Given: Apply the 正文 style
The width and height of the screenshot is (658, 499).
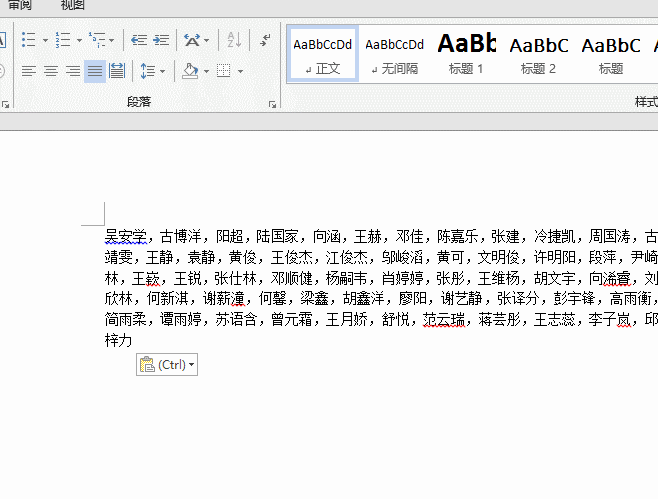Looking at the screenshot, I should pyautogui.click(x=322, y=54).
